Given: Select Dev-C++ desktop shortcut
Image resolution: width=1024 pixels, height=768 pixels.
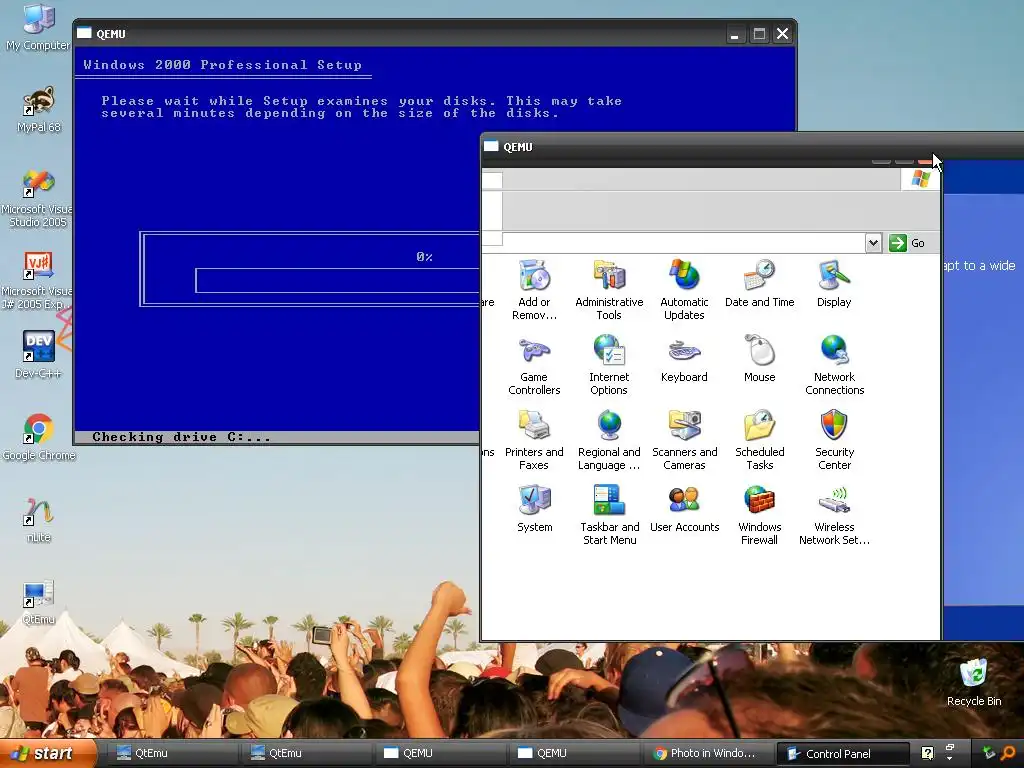Looking at the screenshot, I should pos(38,355).
